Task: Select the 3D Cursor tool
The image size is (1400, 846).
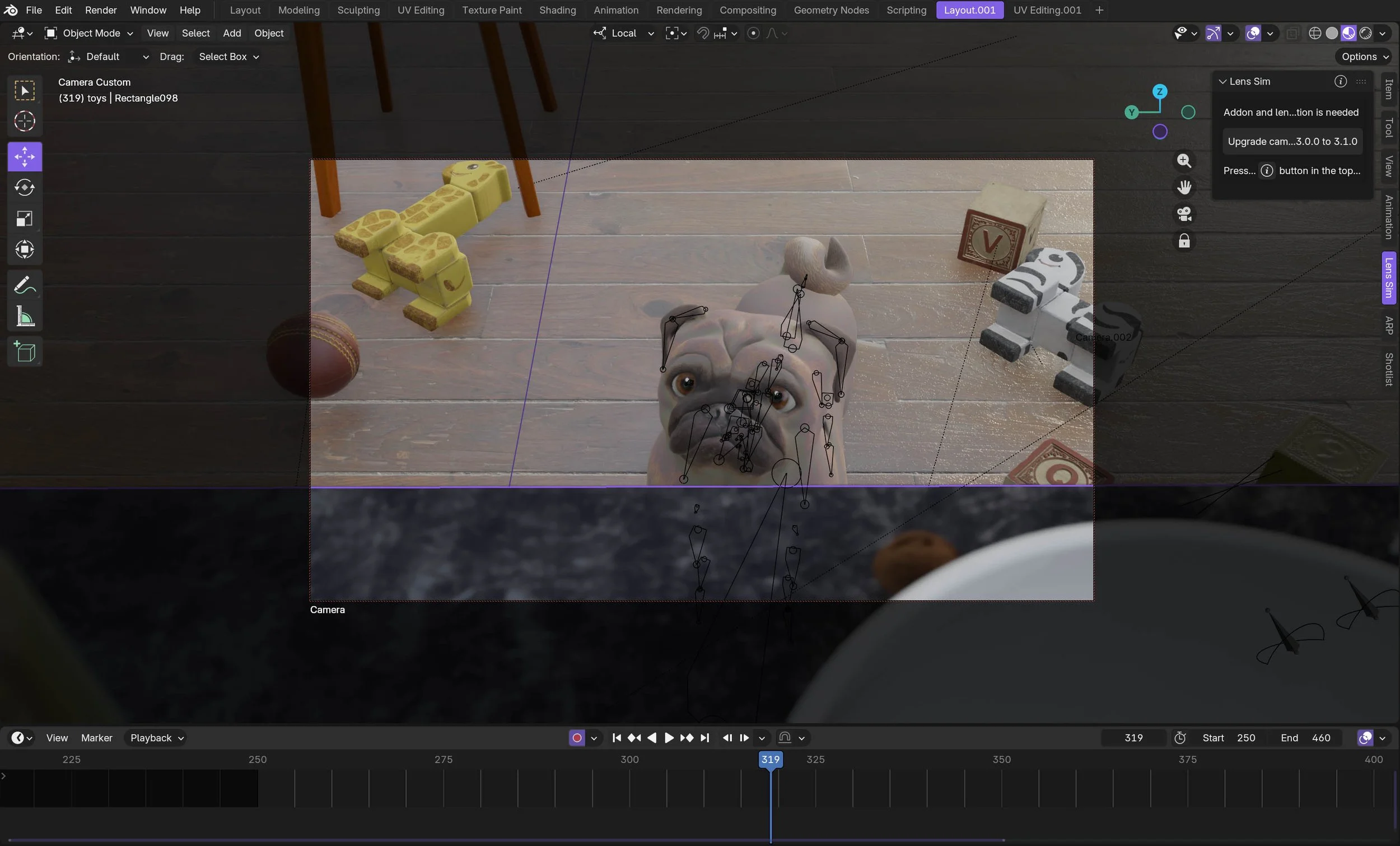Action: pos(25,121)
